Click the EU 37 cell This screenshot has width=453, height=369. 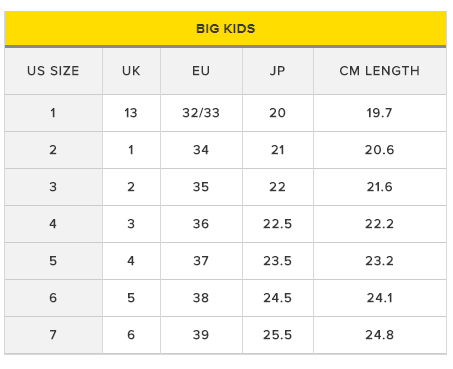click(x=201, y=261)
